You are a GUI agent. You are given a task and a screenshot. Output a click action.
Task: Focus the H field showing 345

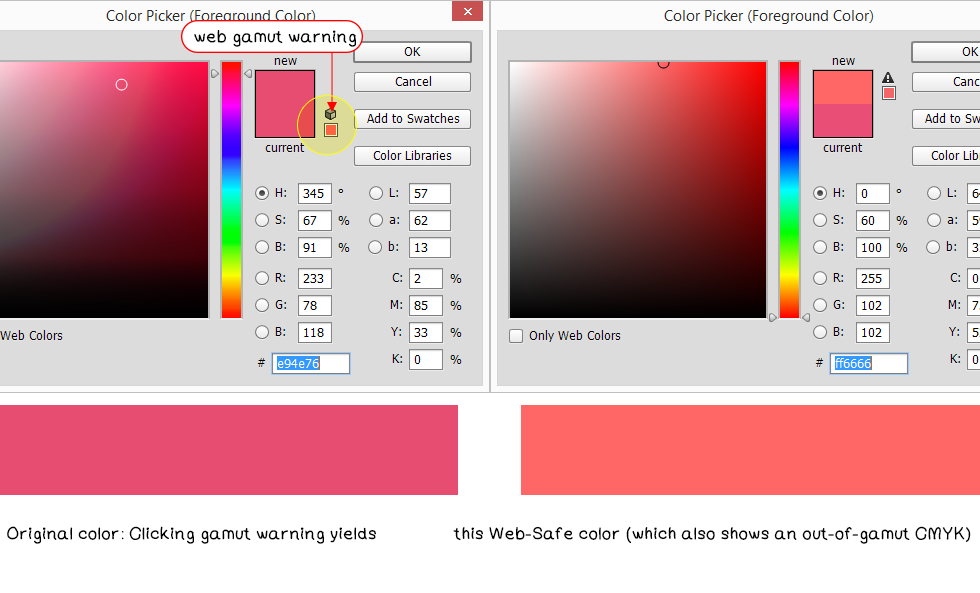[314, 194]
